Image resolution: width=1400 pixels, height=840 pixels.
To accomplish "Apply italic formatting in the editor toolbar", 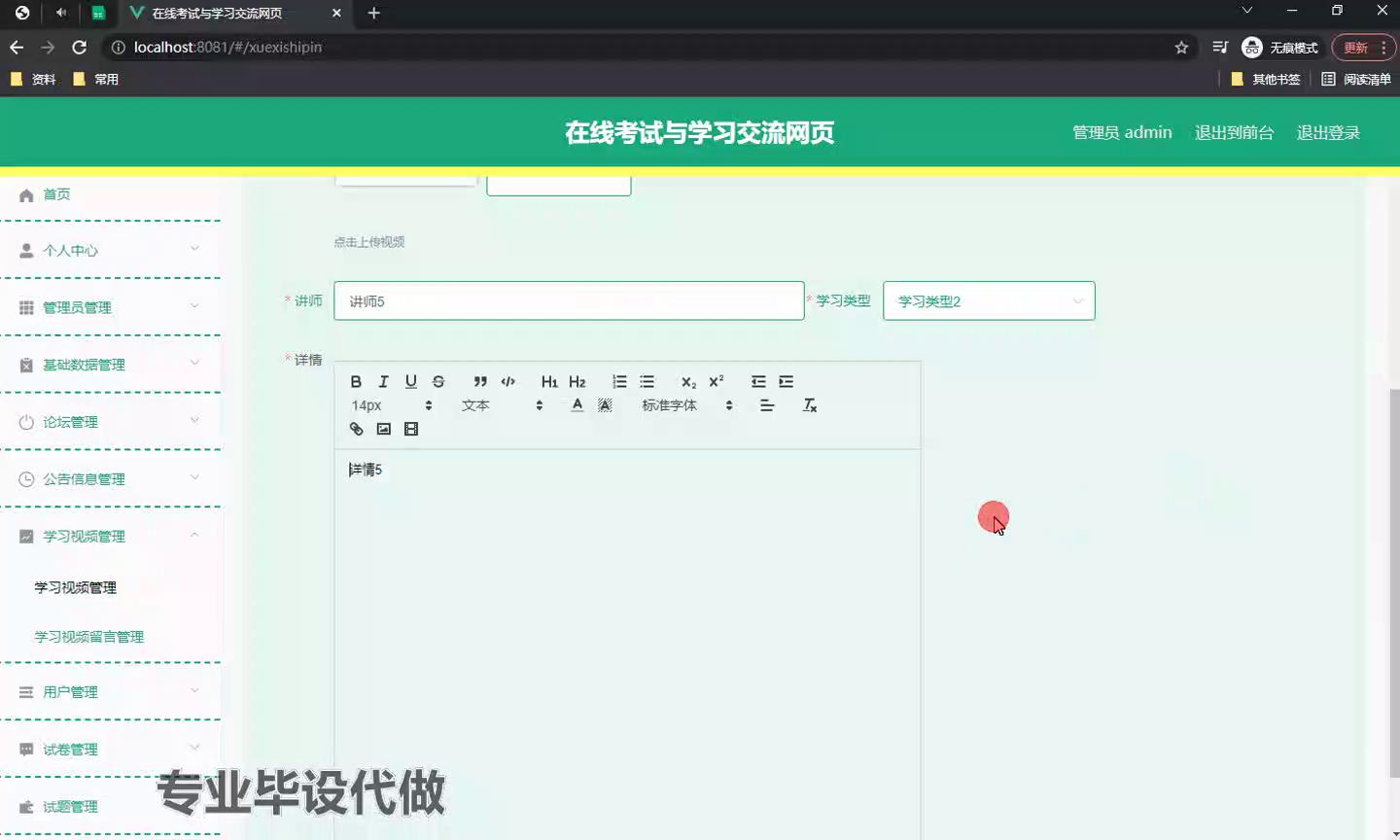I will pos(383,382).
